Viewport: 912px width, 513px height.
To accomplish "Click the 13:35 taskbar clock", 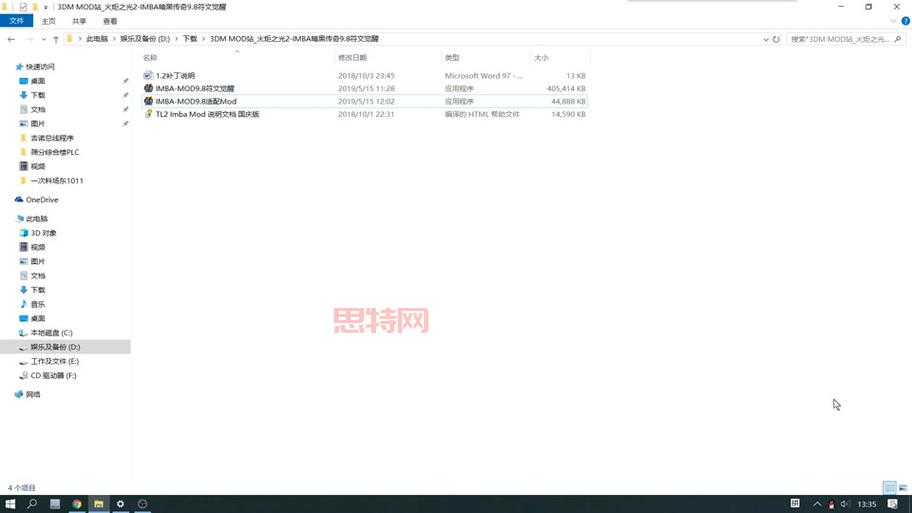I will pos(867,504).
